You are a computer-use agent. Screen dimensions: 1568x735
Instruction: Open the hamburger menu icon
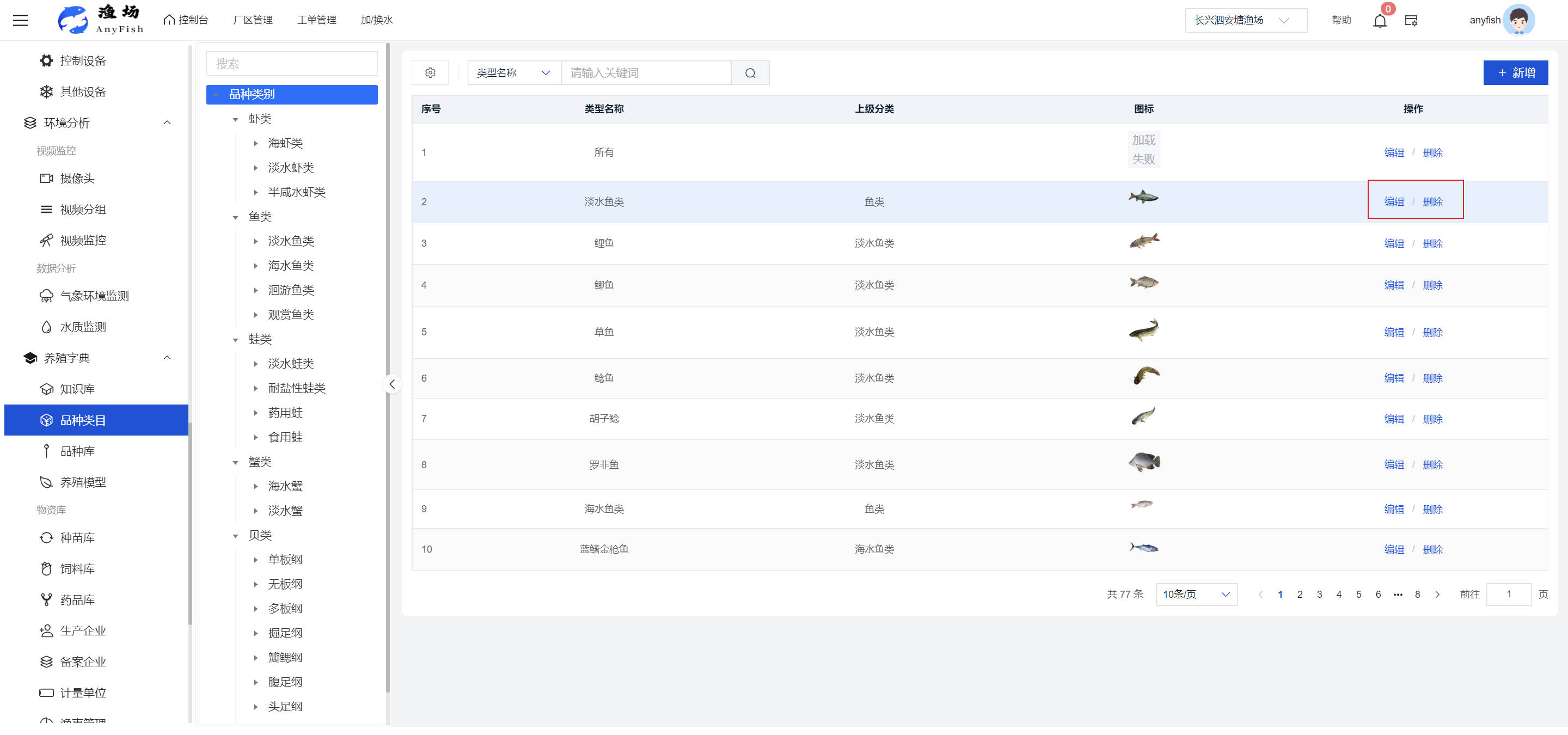pyautogui.click(x=21, y=20)
